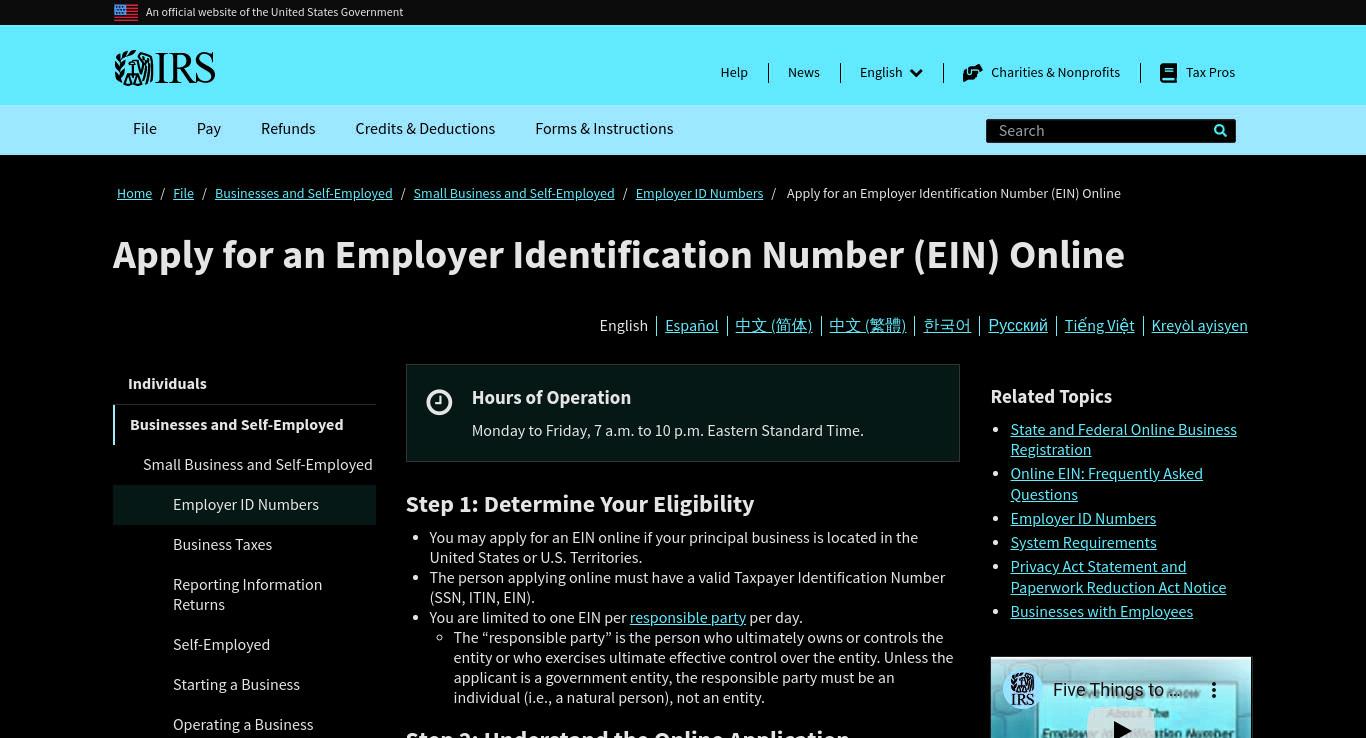Screen dimensions: 1366x738
Task: Click the Charities & Nonprofits hand icon
Action: point(972,73)
